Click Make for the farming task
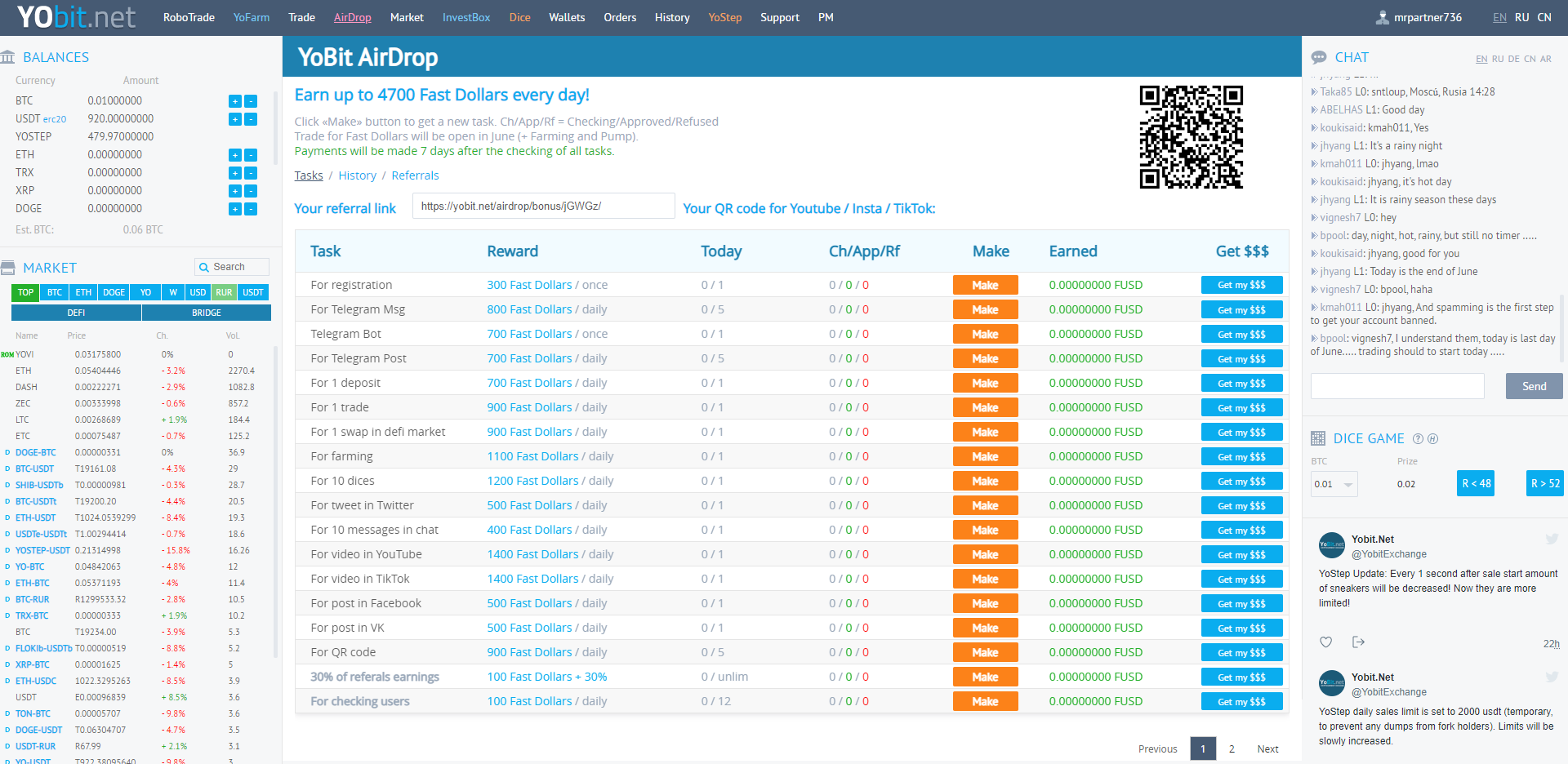 (x=985, y=456)
